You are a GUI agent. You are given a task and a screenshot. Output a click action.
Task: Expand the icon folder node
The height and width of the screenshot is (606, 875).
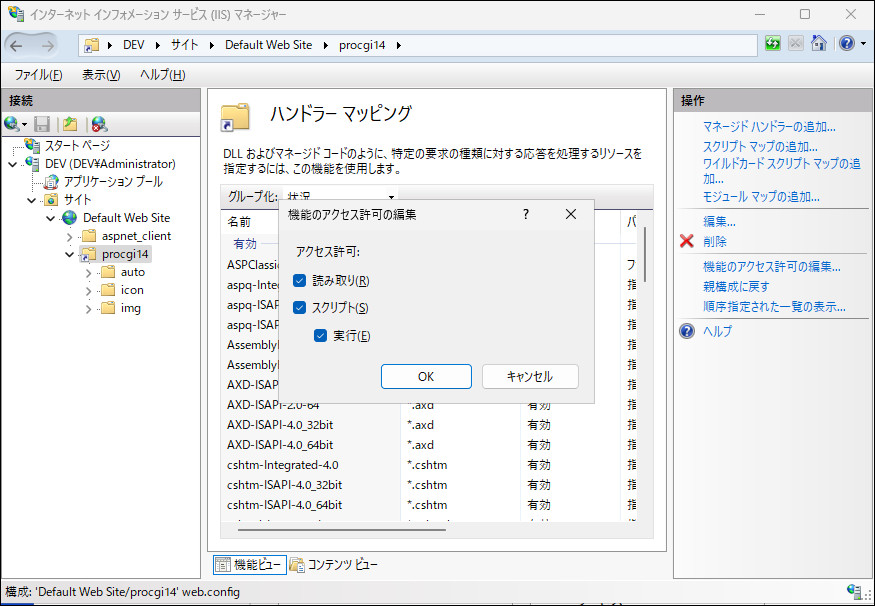point(89,291)
